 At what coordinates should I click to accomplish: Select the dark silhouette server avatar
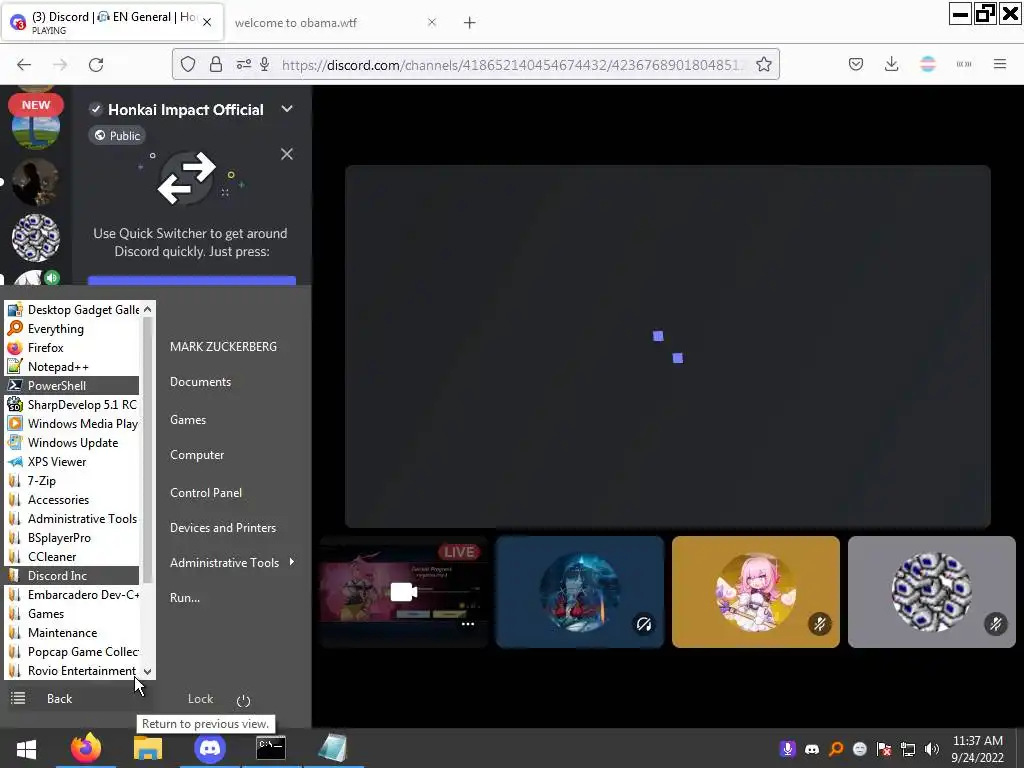[x=35, y=182]
